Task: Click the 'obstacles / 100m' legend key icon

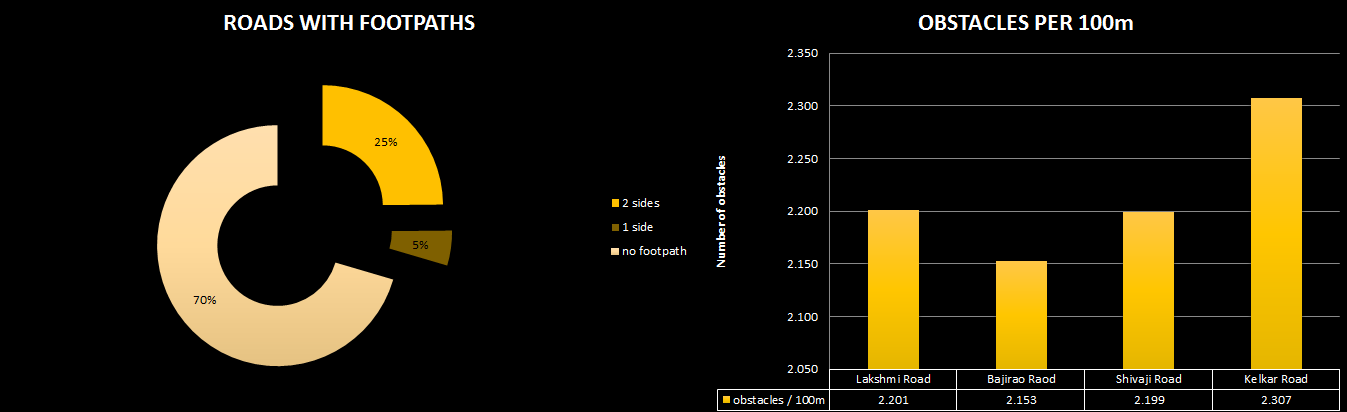Action: pos(726,401)
